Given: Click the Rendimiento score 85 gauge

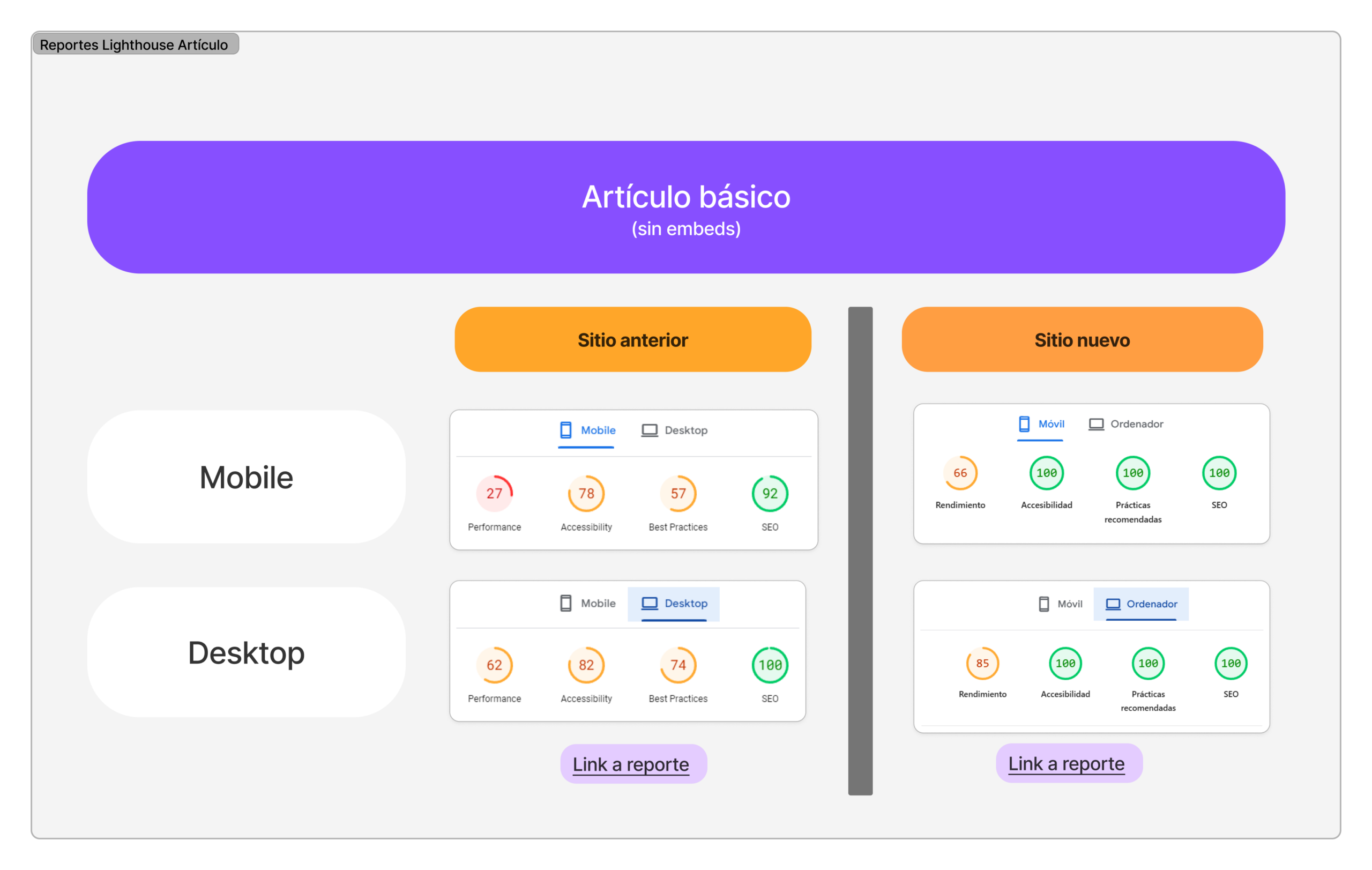Looking at the screenshot, I should tap(982, 663).
